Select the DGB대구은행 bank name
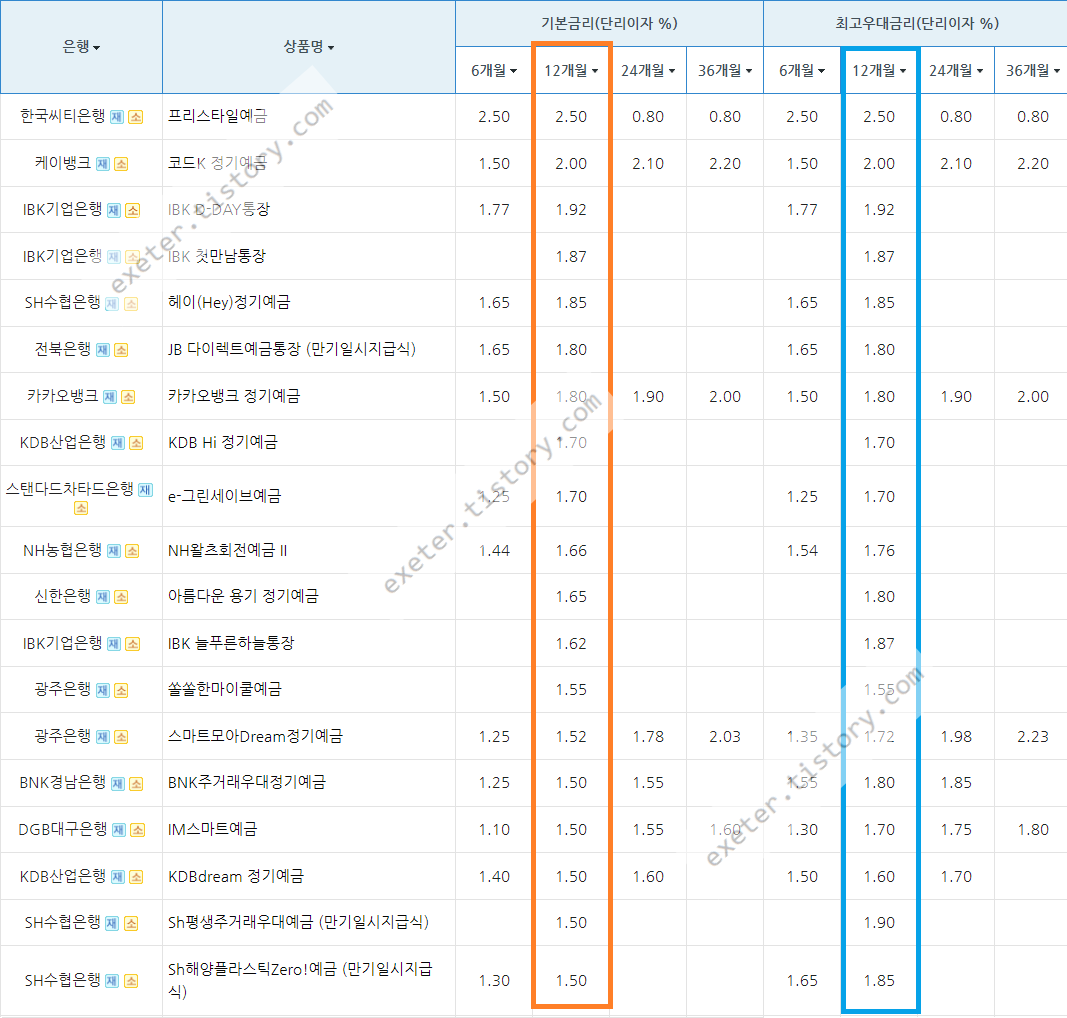Viewport: 1067px width, 1018px height. (x=63, y=829)
